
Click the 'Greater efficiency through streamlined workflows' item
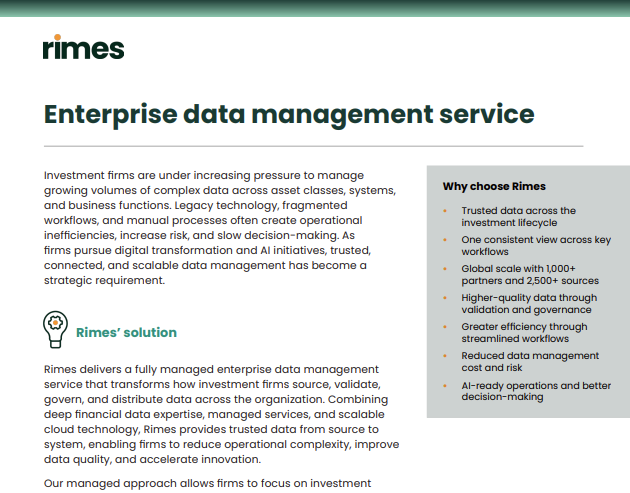(x=524, y=333)
